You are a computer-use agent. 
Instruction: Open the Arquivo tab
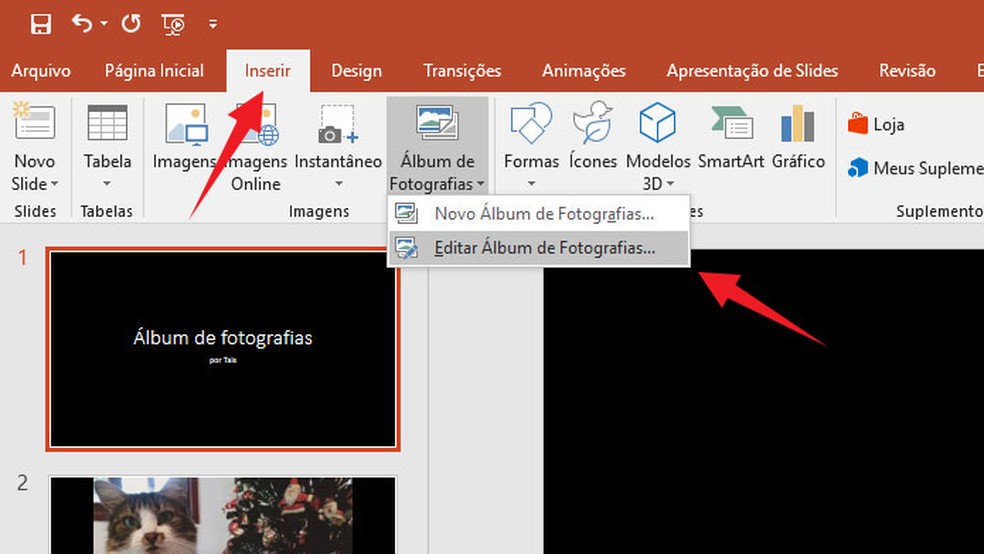[x=41, y=71]
